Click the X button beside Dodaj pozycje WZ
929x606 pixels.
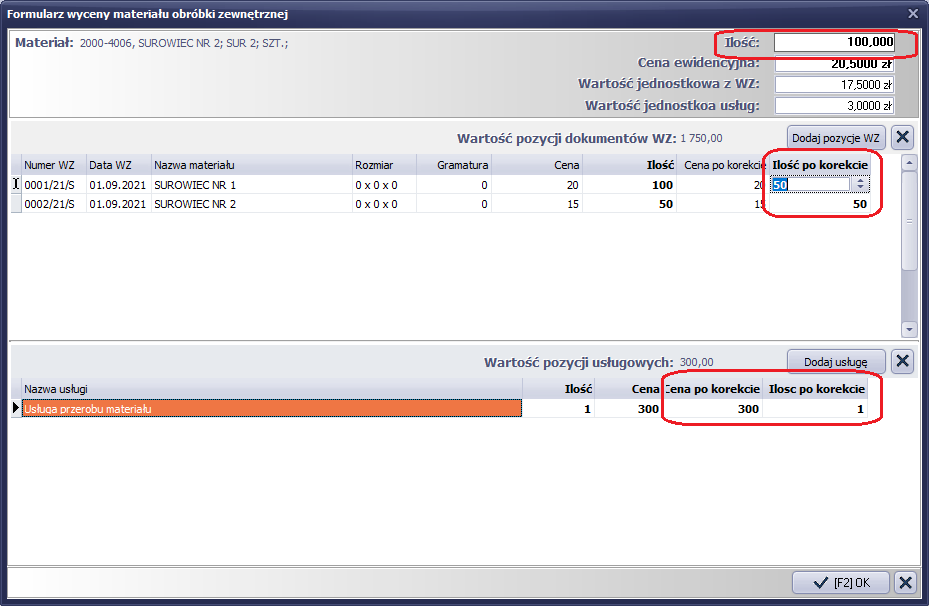pos(901,138)
